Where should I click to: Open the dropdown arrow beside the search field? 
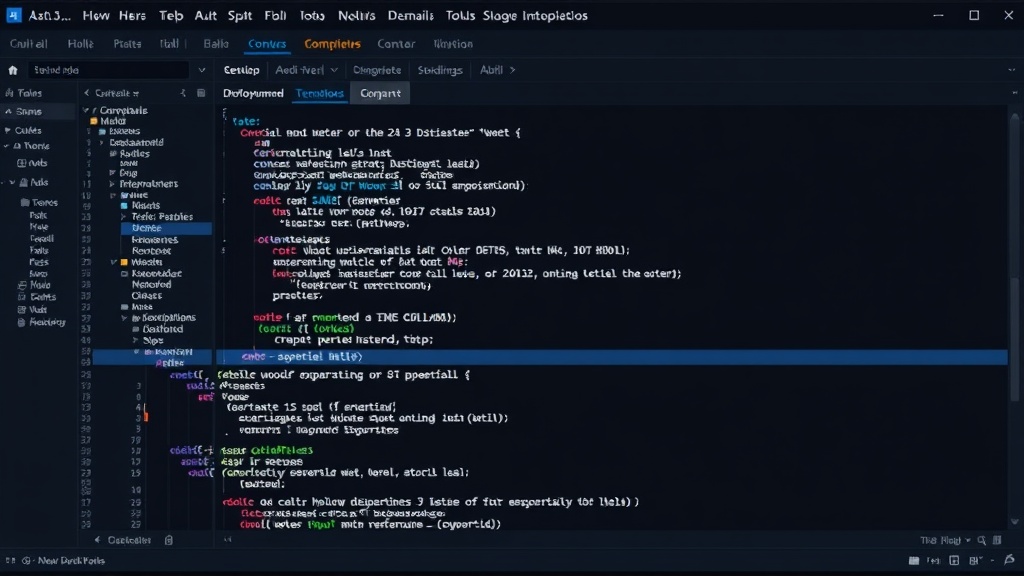202,70
